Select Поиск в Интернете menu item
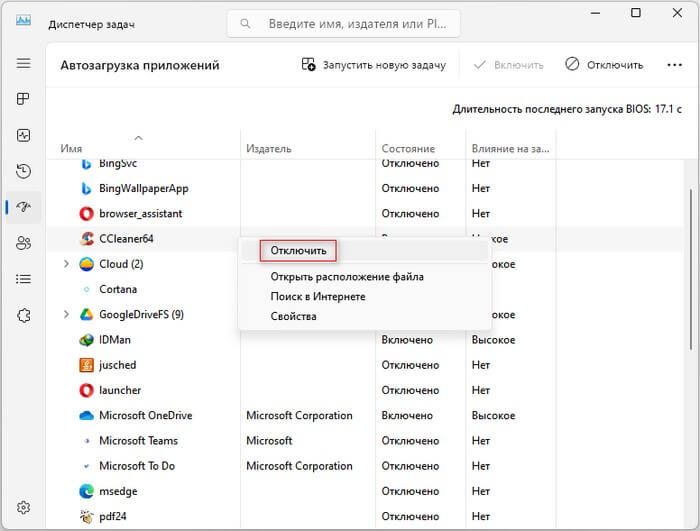Viewport: 700px width, 531px height. 318,297
